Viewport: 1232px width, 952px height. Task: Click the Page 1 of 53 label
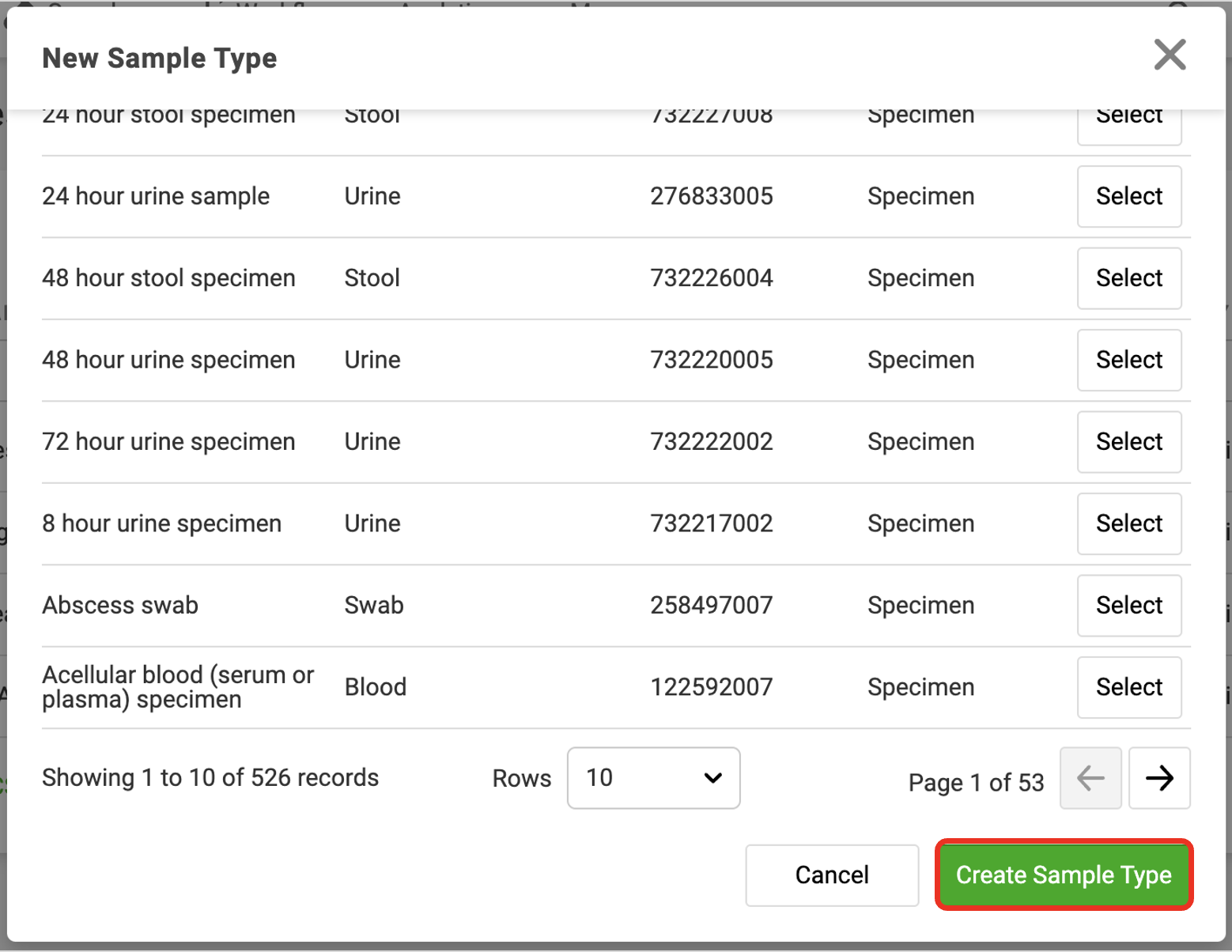coord(976,783)
